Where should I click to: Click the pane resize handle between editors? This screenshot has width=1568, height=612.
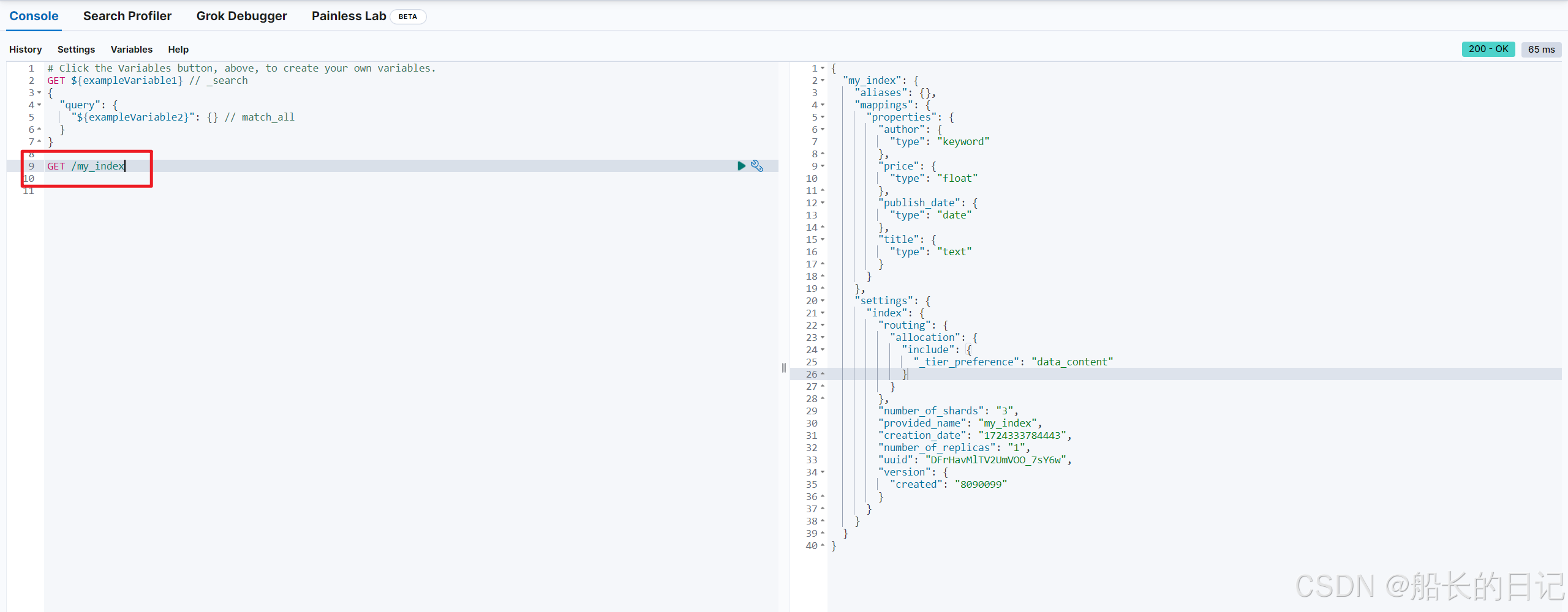click(x=784, y=368)
